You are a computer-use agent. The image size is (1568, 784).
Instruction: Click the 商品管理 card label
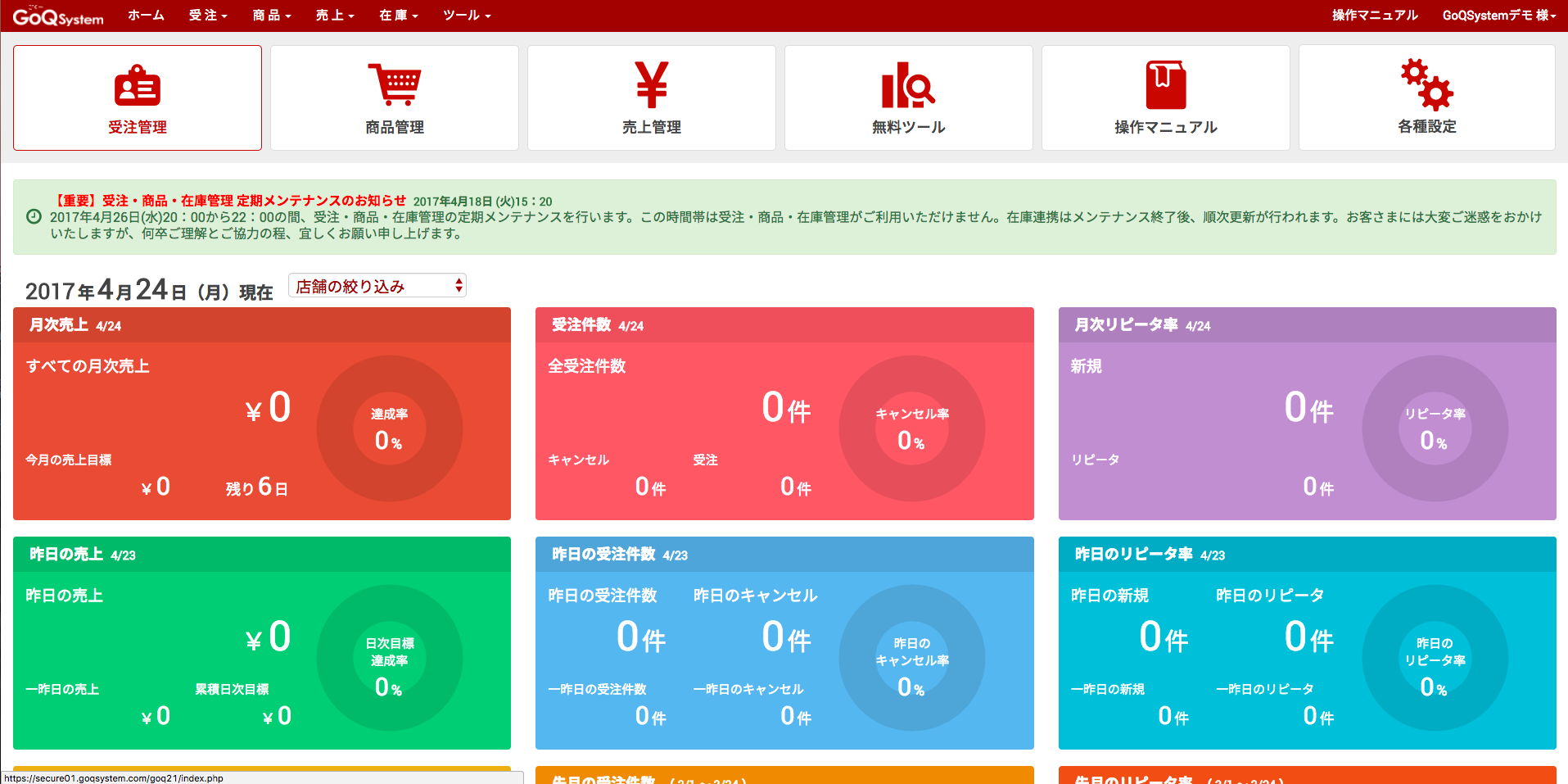[x=395, y=127]
